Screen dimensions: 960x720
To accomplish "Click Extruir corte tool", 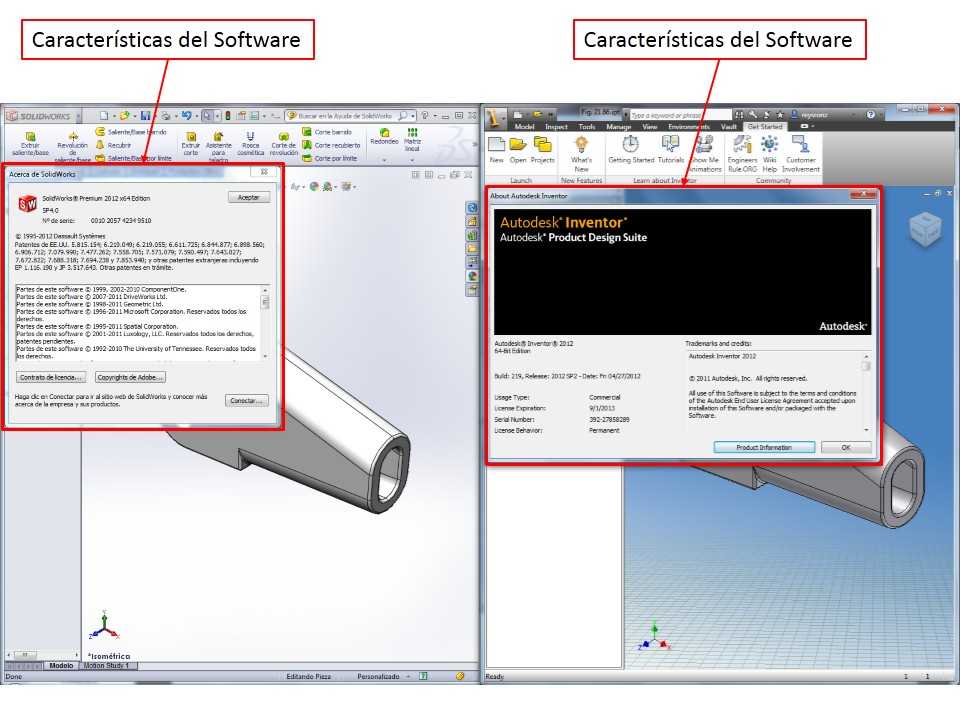I will click(x=191, y=144).
